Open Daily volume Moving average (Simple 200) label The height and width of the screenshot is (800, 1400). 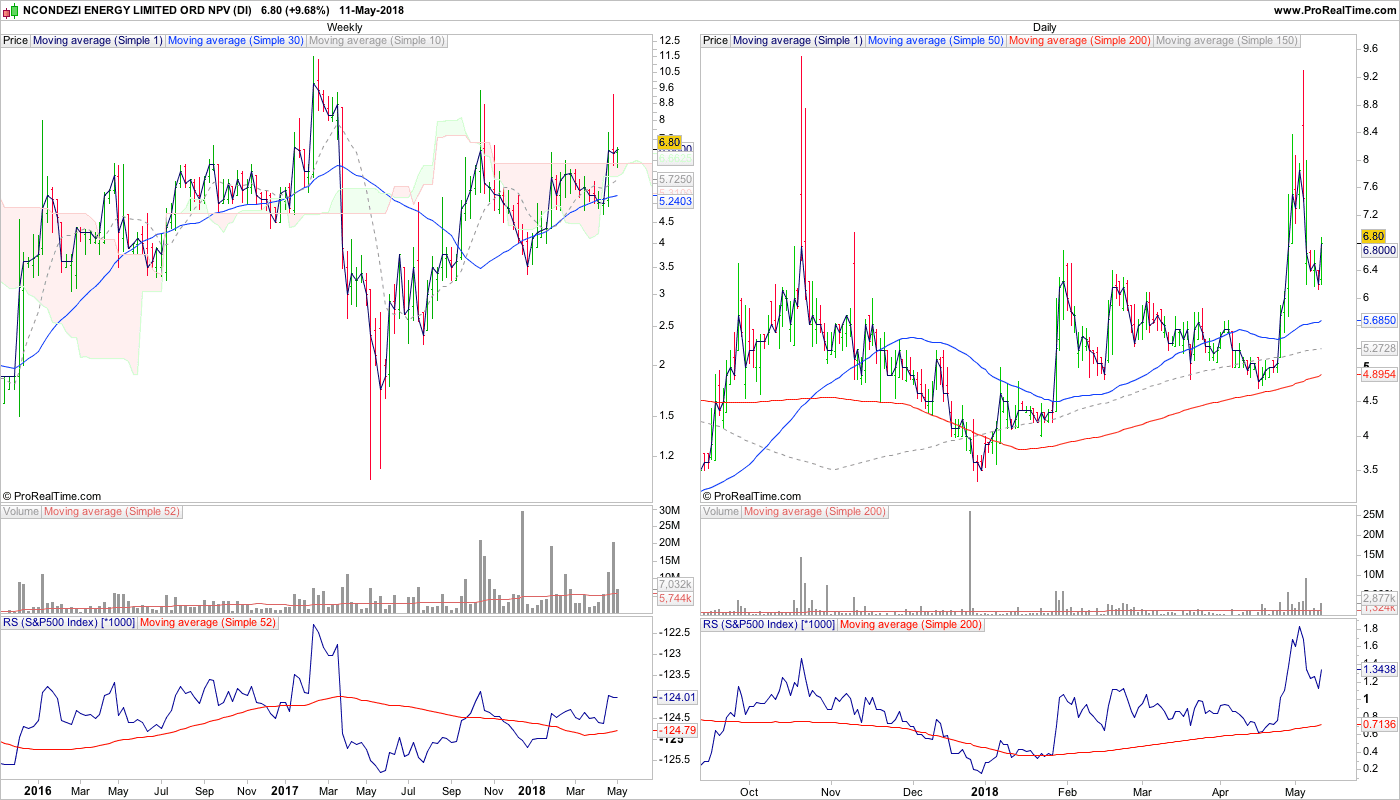pyautogui.click(x=815, y=512)
